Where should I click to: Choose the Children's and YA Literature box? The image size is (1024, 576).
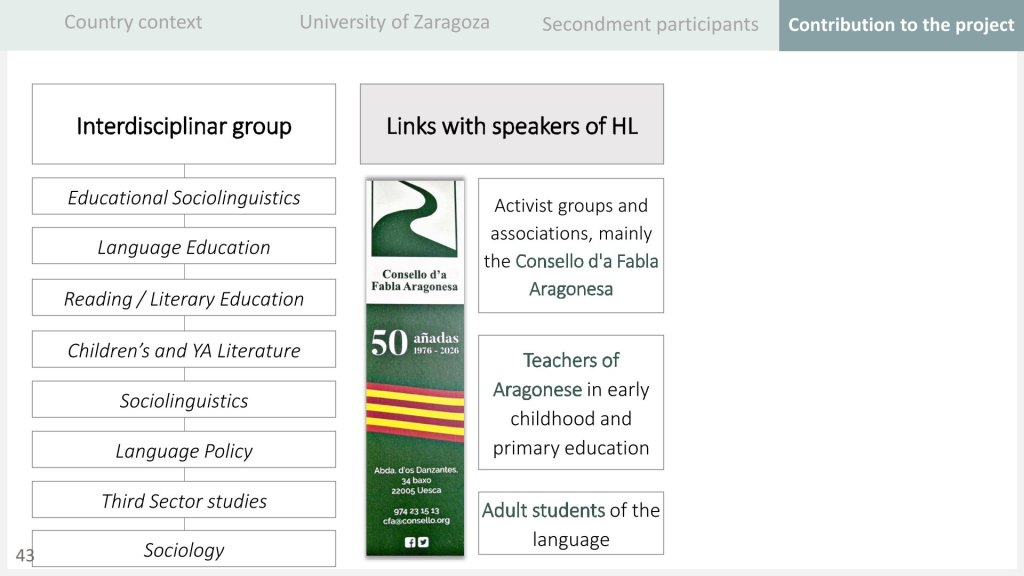pyautogui.click(x=184, y=350)
